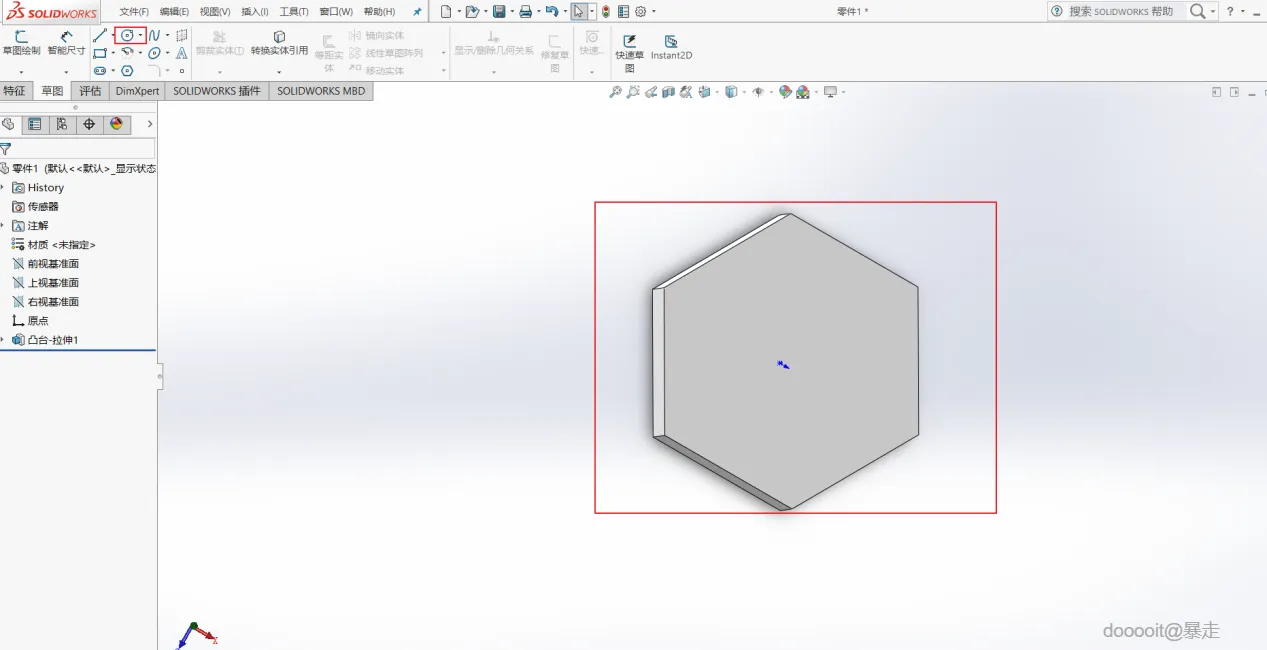Click the Edit Appearance color sphere icon

tap(785, 92)
